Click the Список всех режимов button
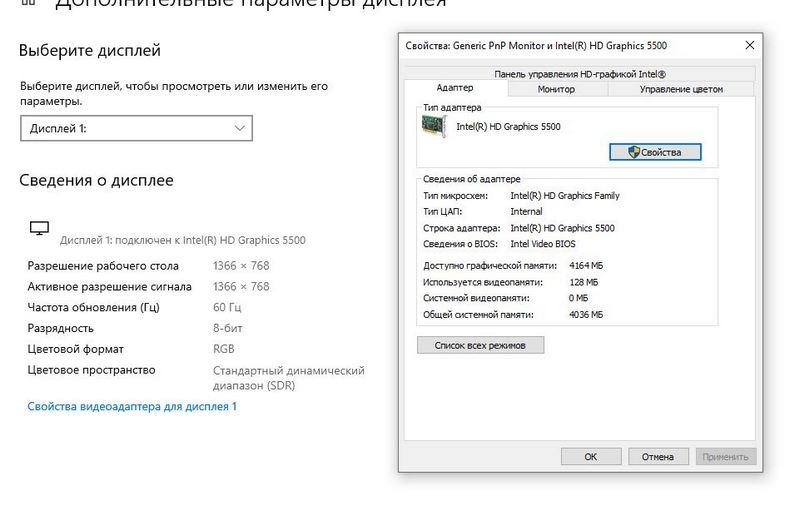This screenshot has width=800, height=506. pos(481,345)
